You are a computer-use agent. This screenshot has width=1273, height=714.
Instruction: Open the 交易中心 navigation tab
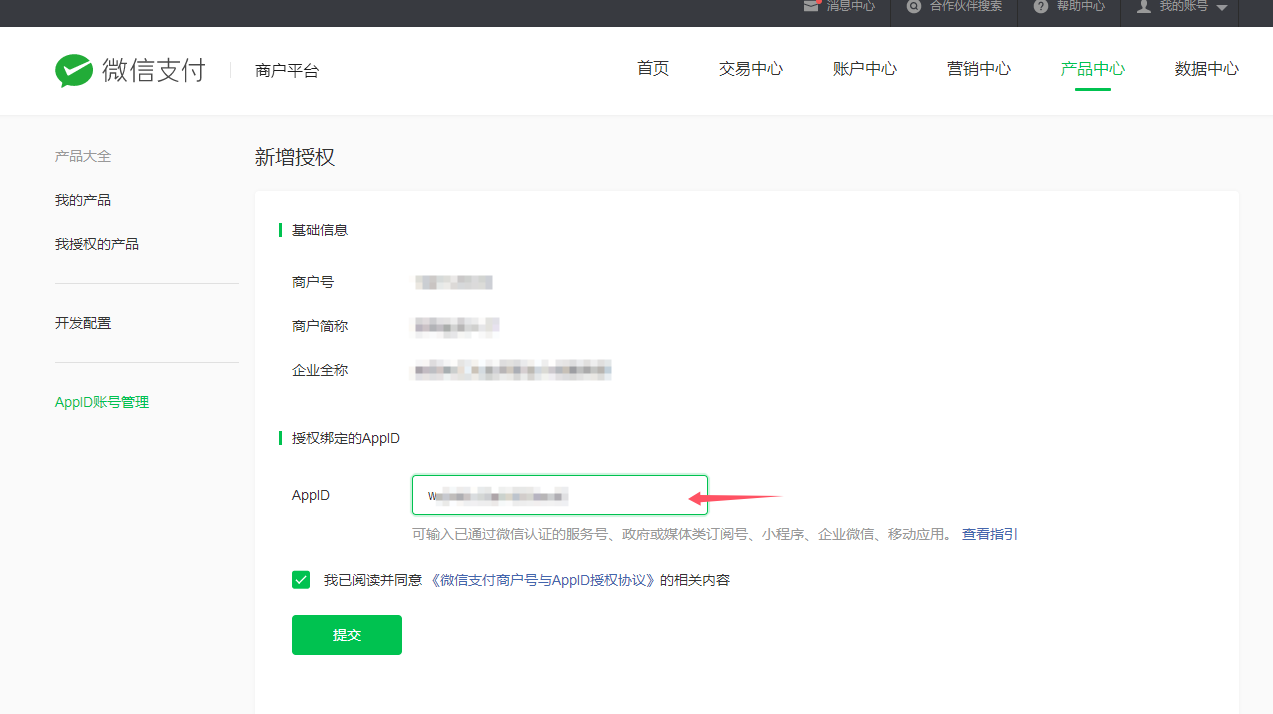[751, 69]
